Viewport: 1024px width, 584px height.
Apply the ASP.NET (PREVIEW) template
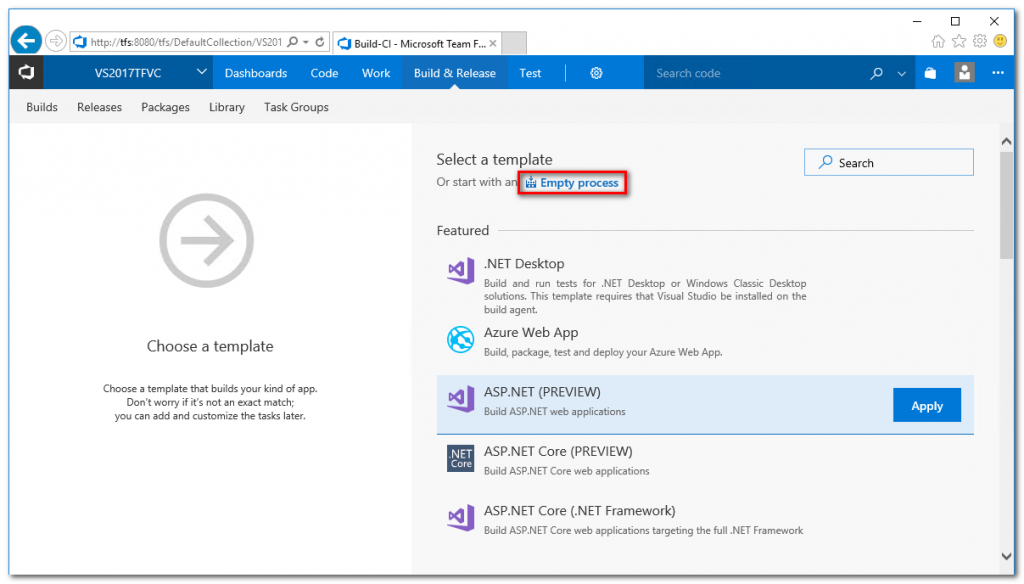[x=927, y=406]
